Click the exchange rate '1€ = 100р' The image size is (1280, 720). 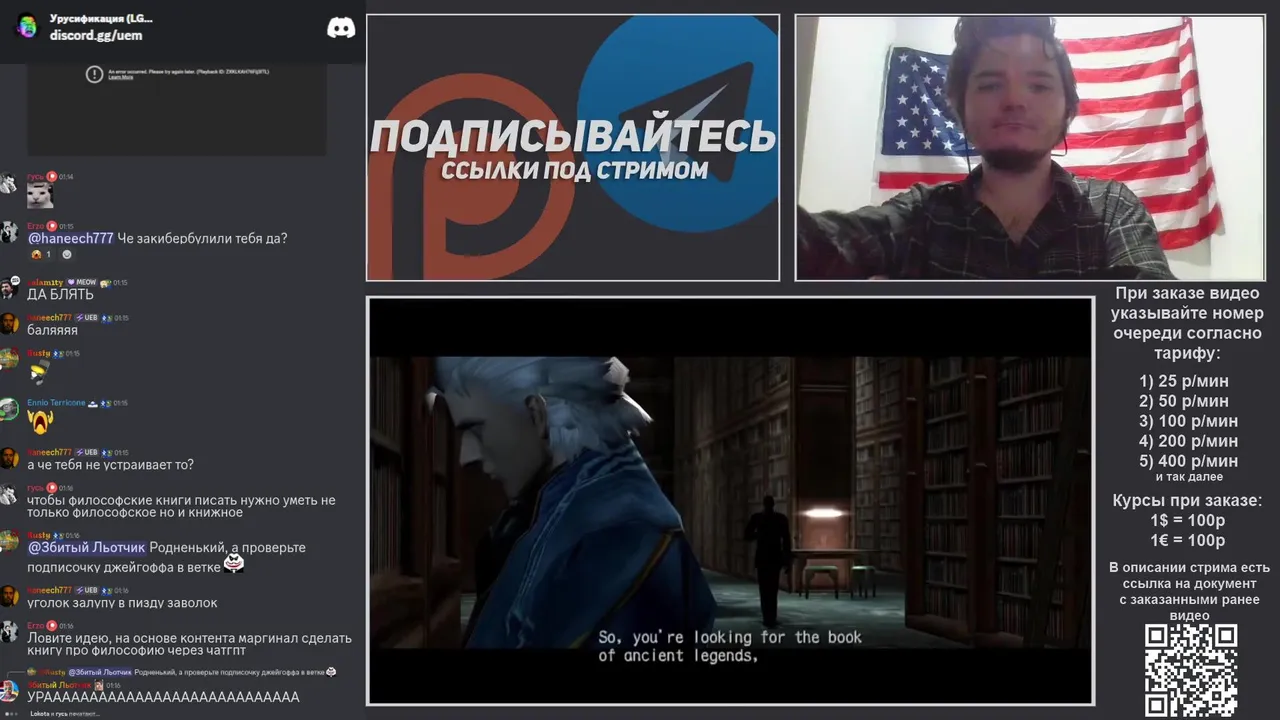[1188, 540]
